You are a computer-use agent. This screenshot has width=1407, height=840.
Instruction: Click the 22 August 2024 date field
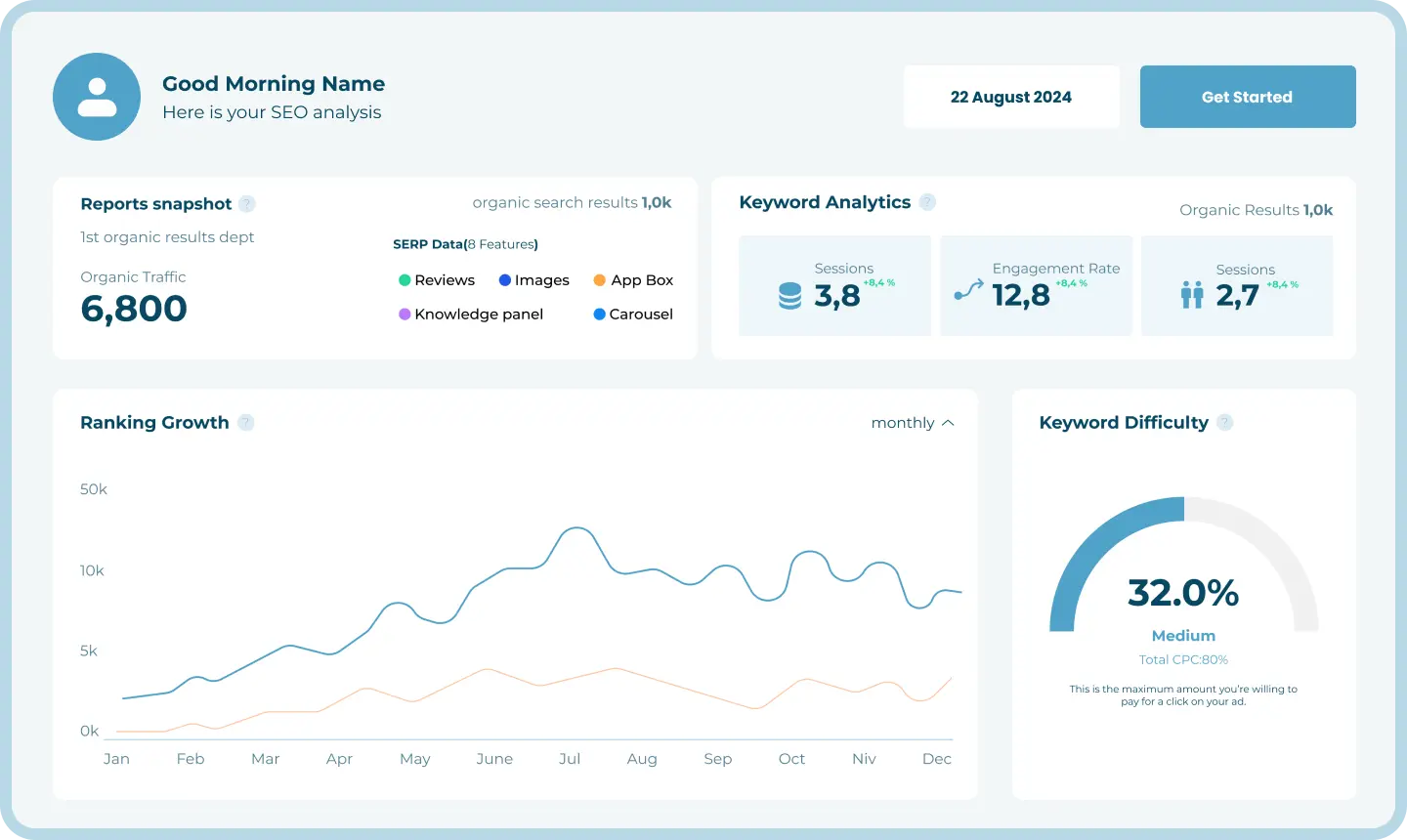(x=1011, y=97)
